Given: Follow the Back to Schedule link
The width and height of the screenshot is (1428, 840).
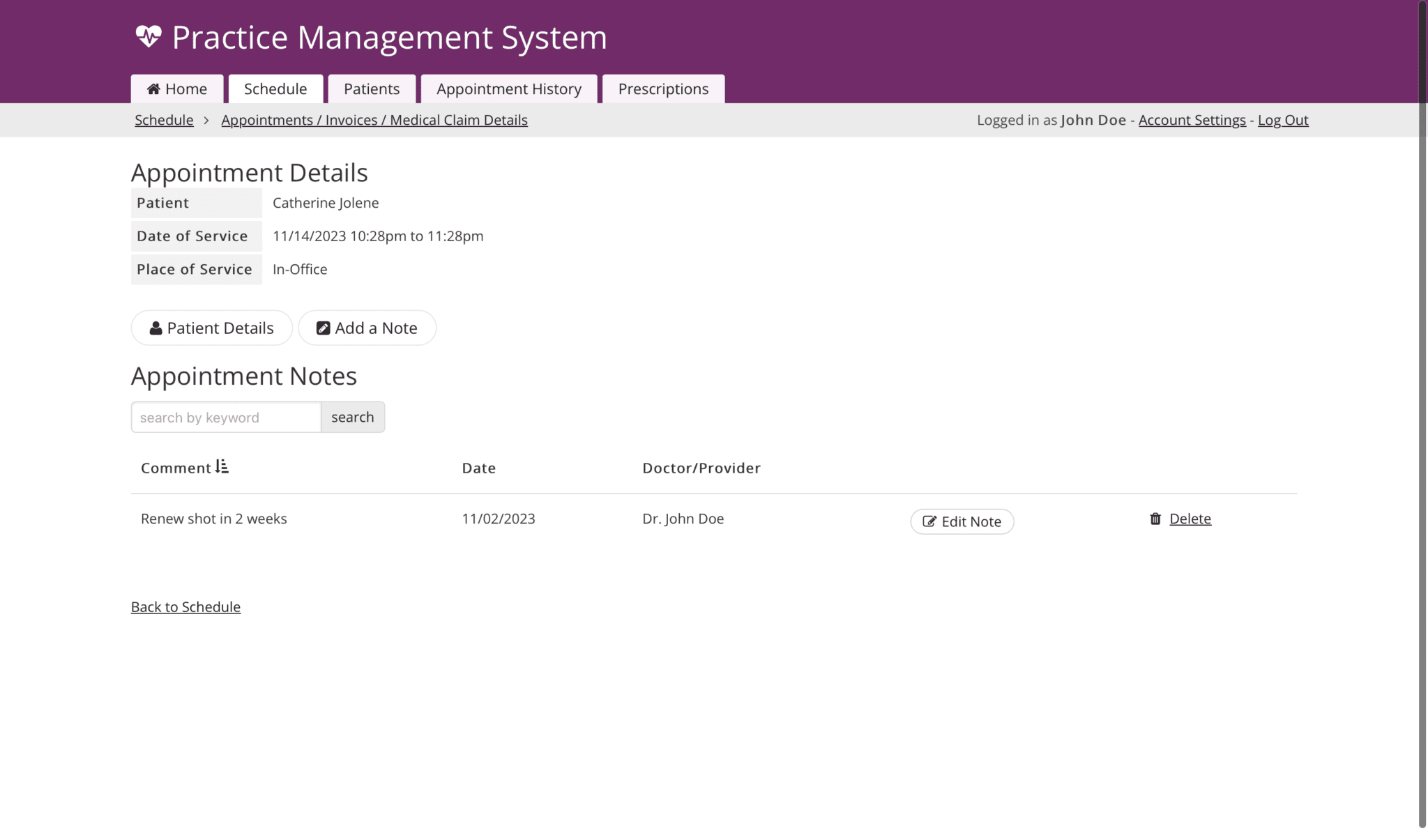Looking at the screenshot, I should pos(185,606).
